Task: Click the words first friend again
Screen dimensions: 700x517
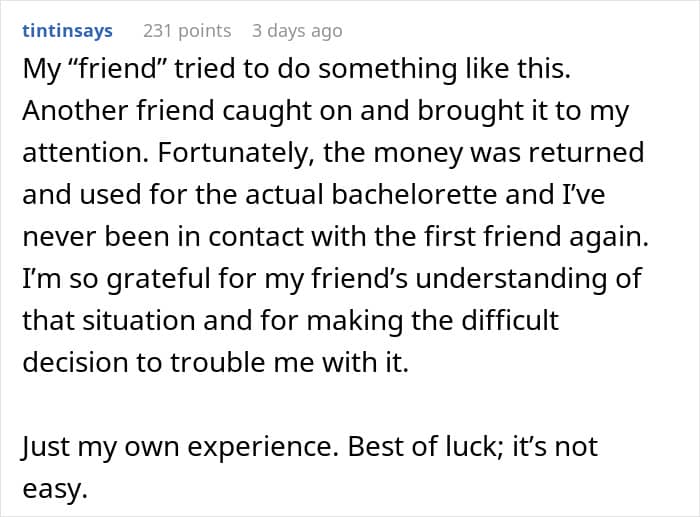Action: tap(536, 237)
